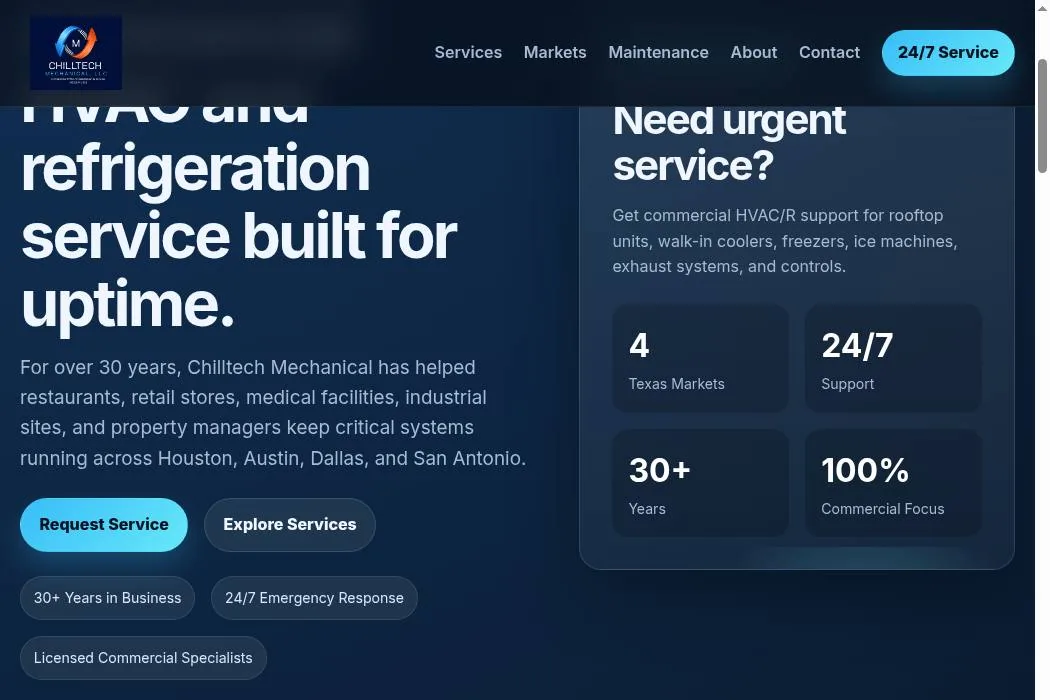The height and width of the screenshot is (700, 1050).
Task: Select the Licensed Commercial Specialists pill
Action: click(x=143, y=658)
